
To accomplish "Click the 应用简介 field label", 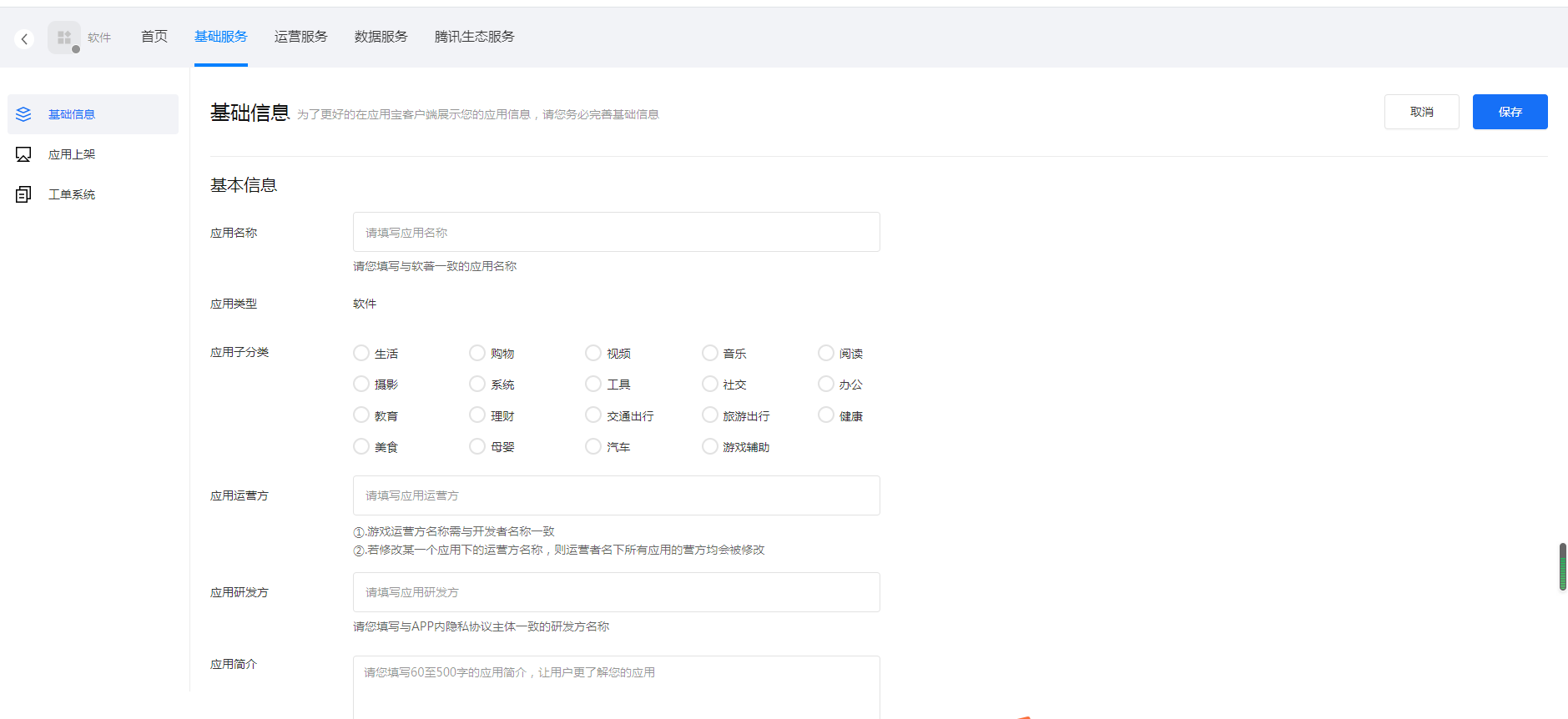I will [234, 664].
